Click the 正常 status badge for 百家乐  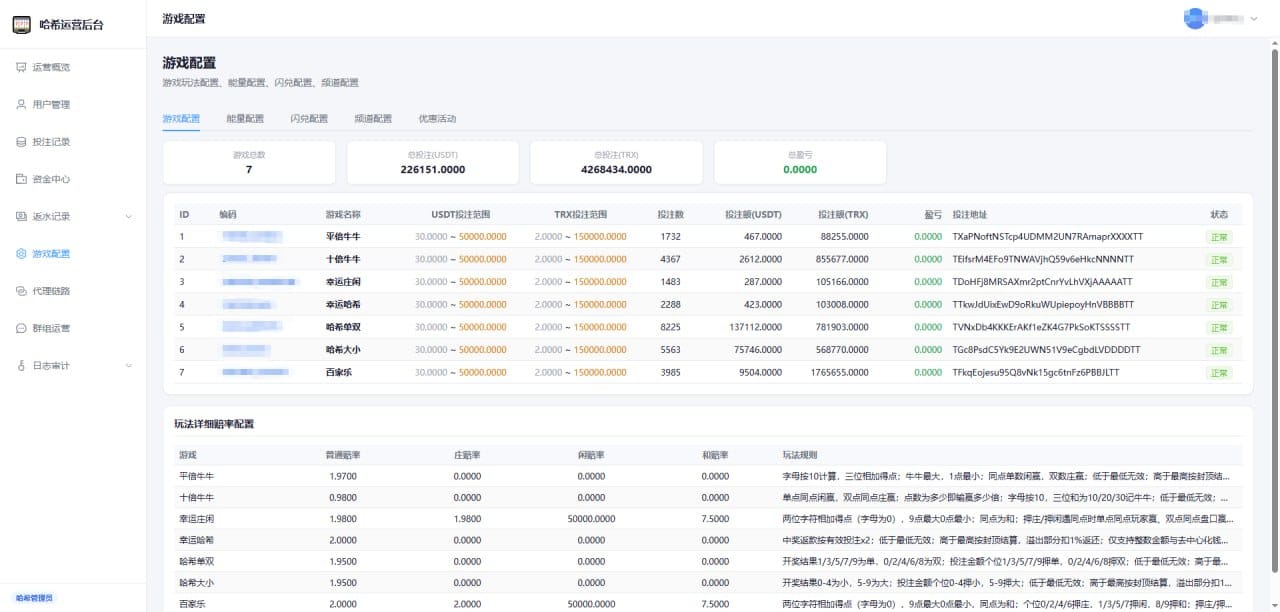(1219, 373)
